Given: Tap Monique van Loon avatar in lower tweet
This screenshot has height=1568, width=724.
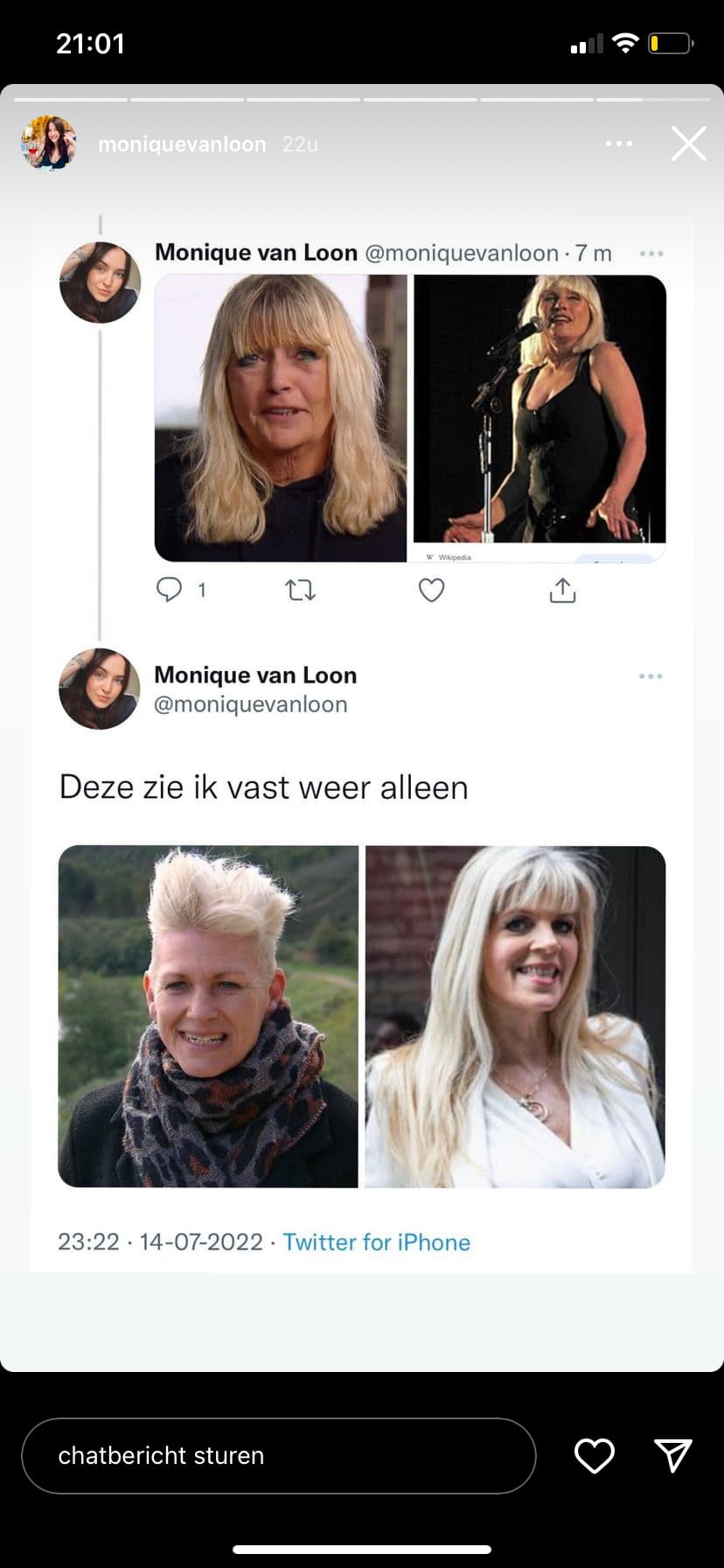Looking at the screenshot, I should pos(99,689).
